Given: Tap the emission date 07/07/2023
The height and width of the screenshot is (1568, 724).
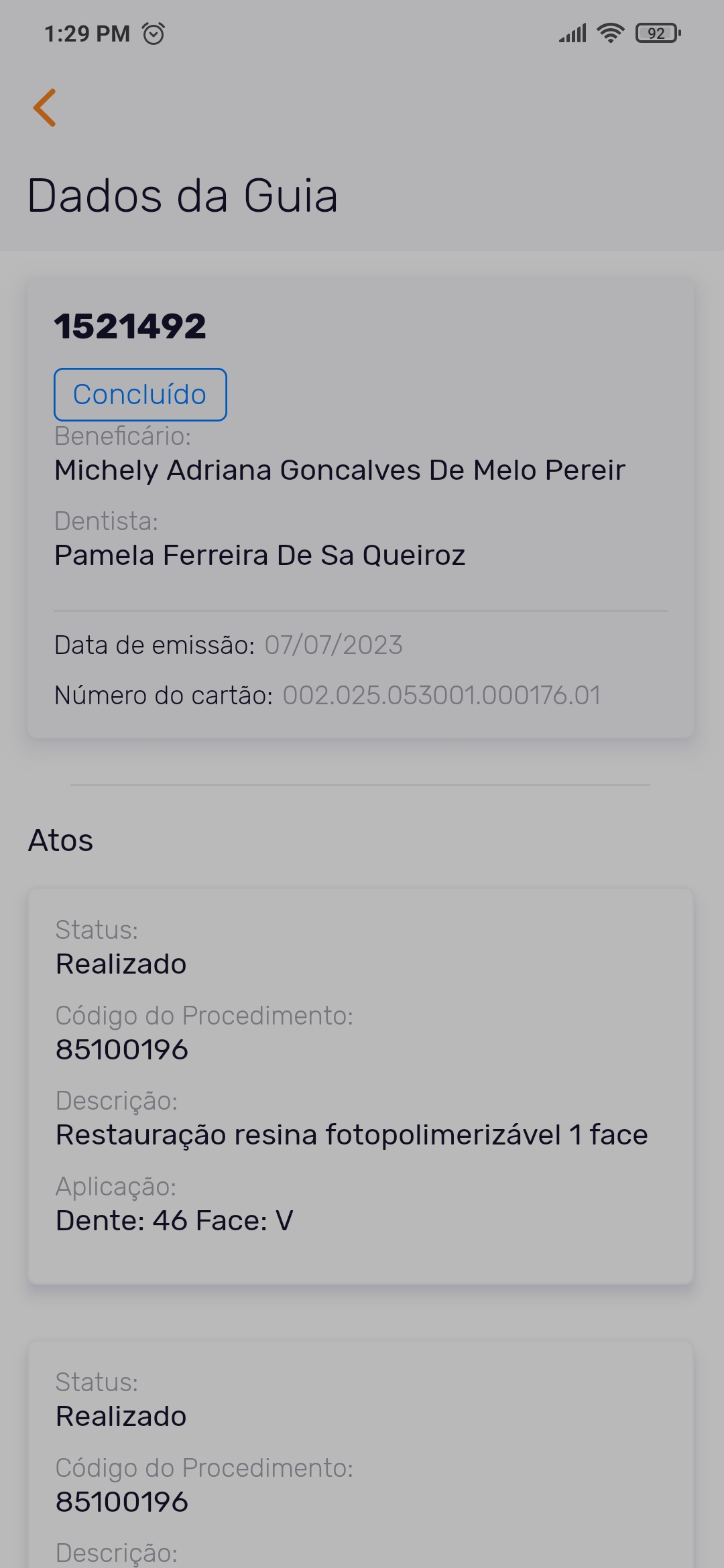Looking at the screenshot, I should (333, 645).
